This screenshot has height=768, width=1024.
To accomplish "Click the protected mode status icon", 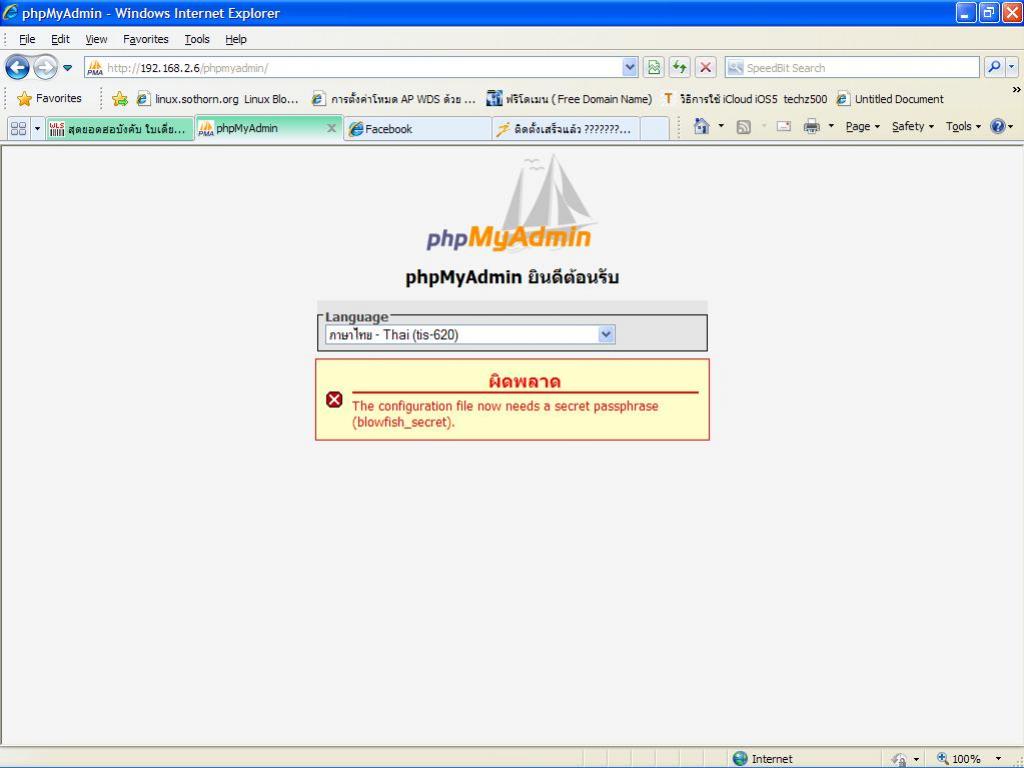I will [899, 759].
